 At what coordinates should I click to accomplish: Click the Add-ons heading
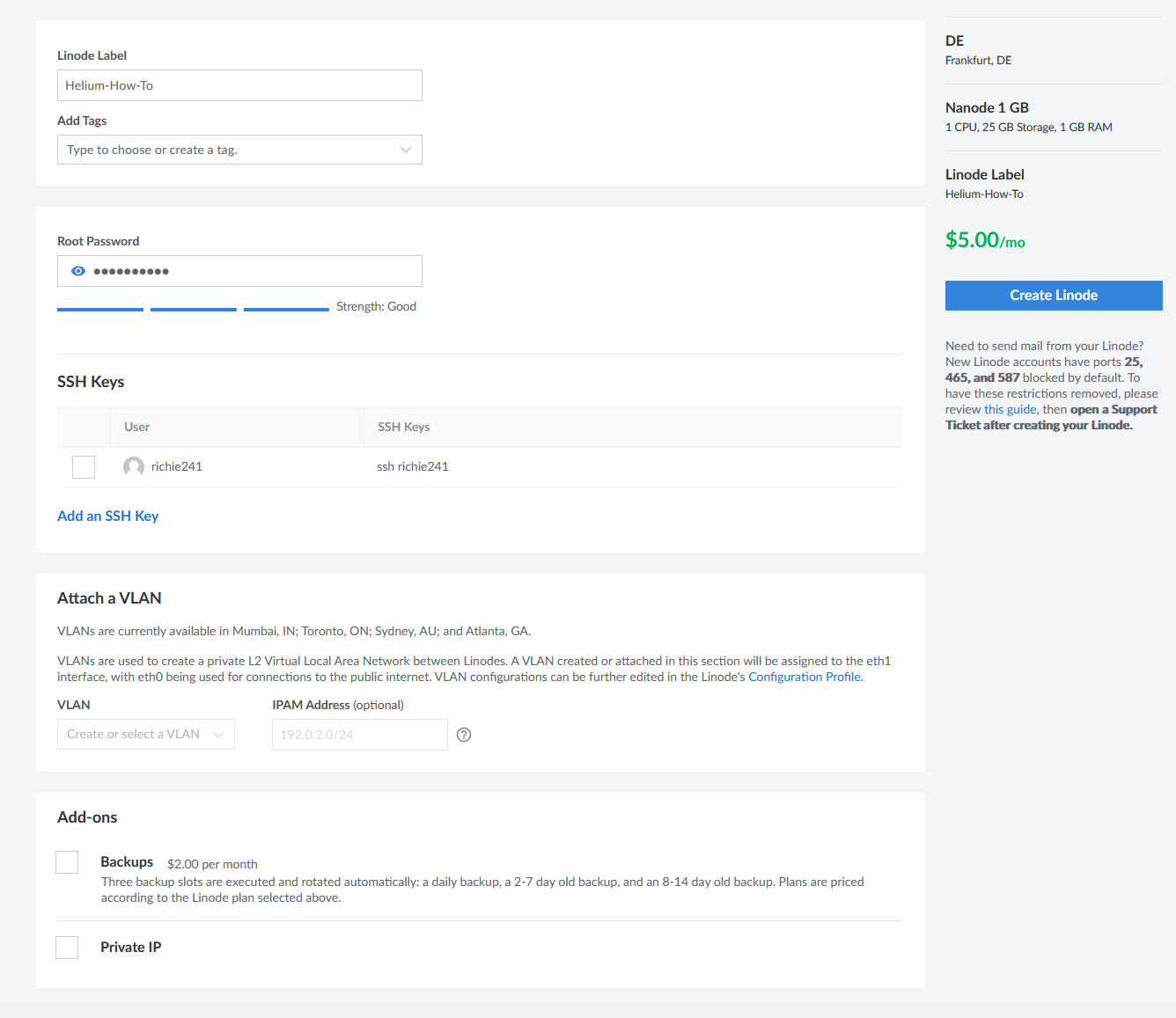(87, 817)
